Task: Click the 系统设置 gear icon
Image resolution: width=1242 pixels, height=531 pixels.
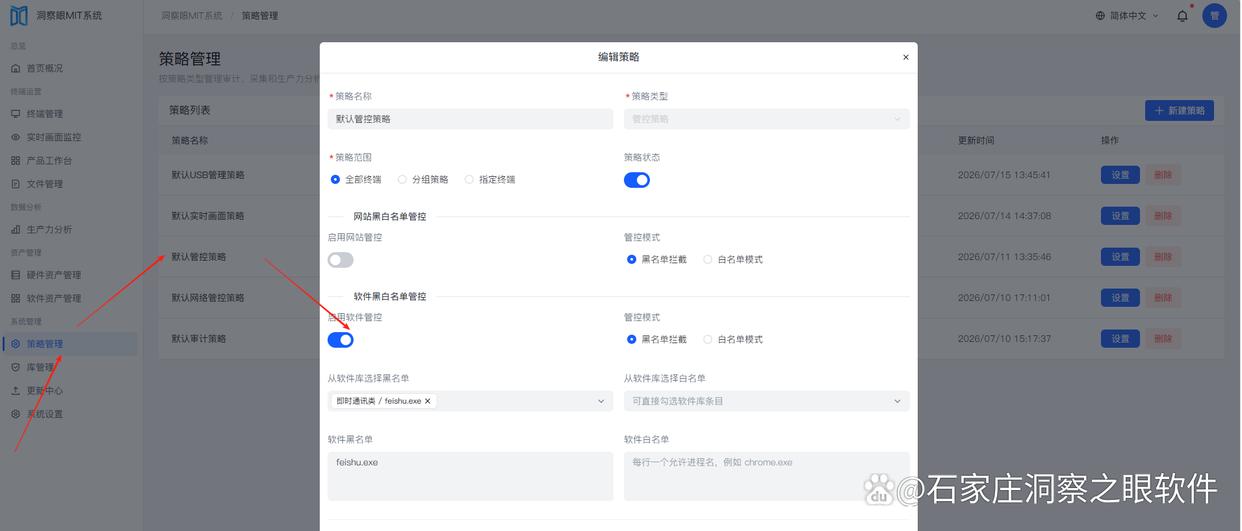Action: point(15,414)
